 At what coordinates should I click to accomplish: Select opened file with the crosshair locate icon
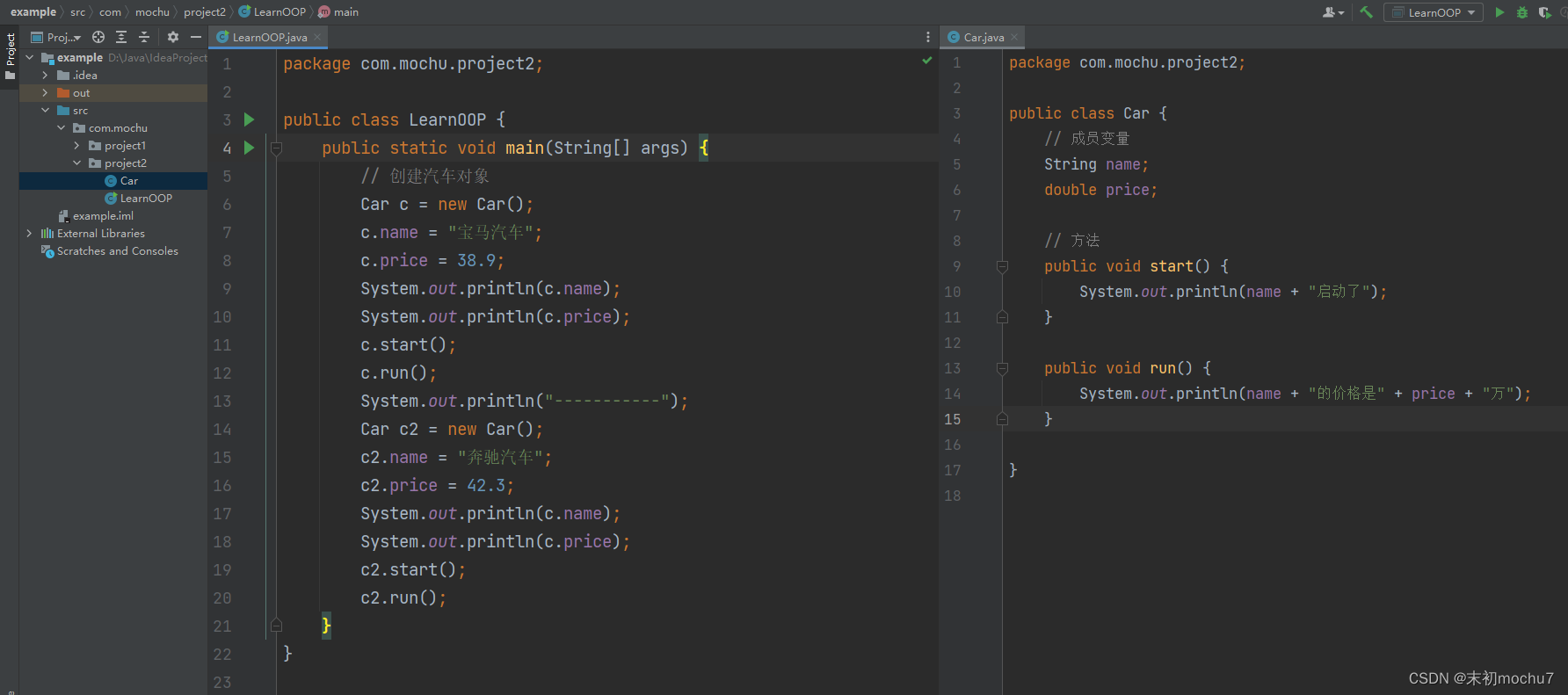click(98, 37)
